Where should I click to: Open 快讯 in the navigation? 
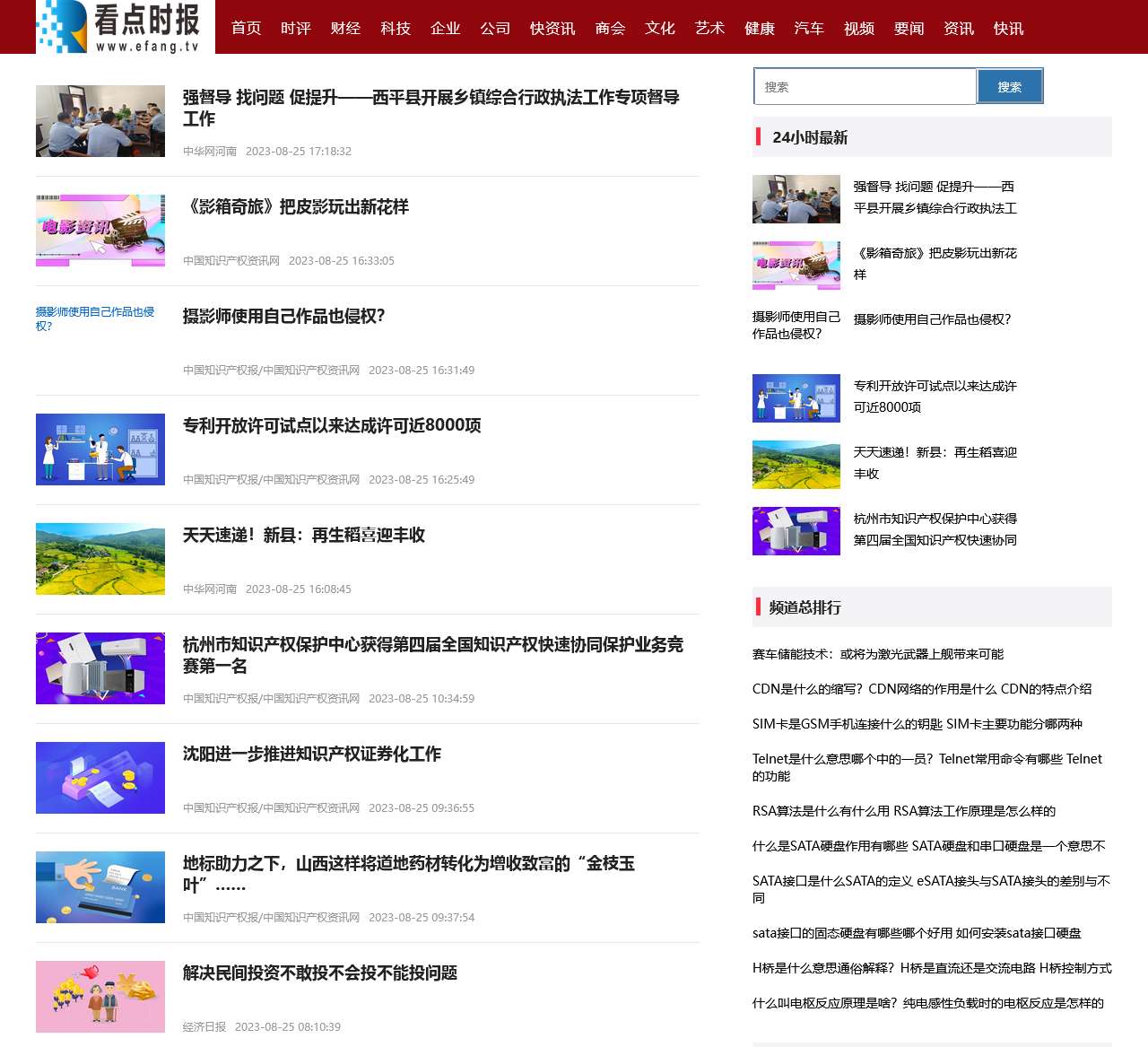pyautogui.click(x=1009, y=29)
